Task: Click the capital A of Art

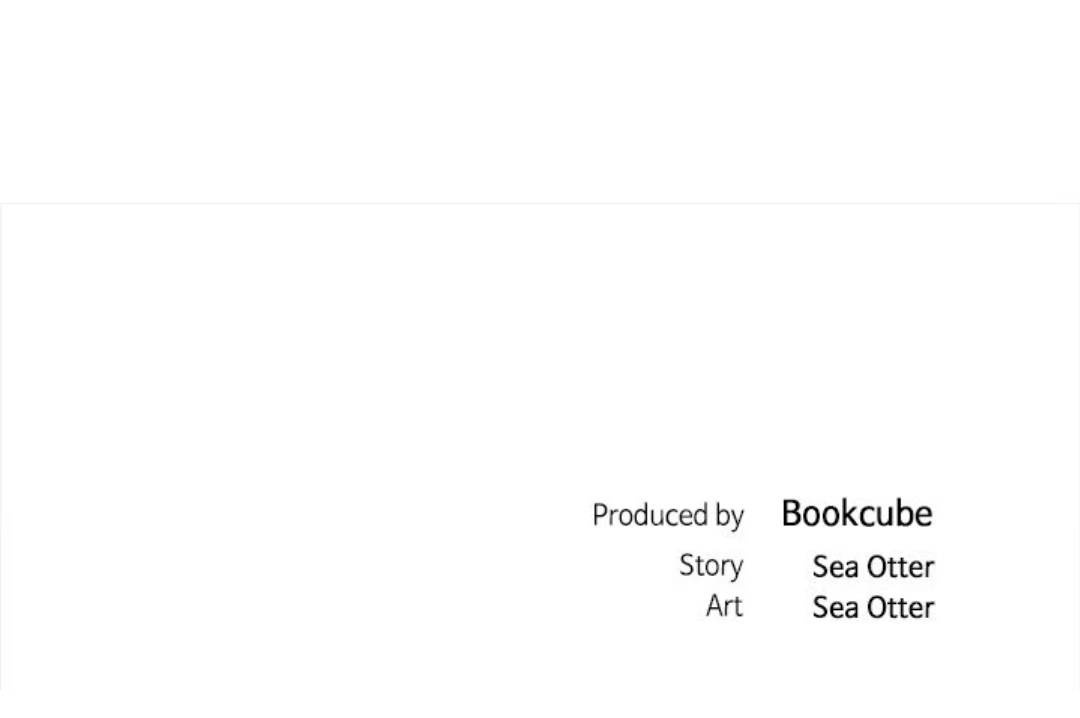Action: [x=713, y=606]
